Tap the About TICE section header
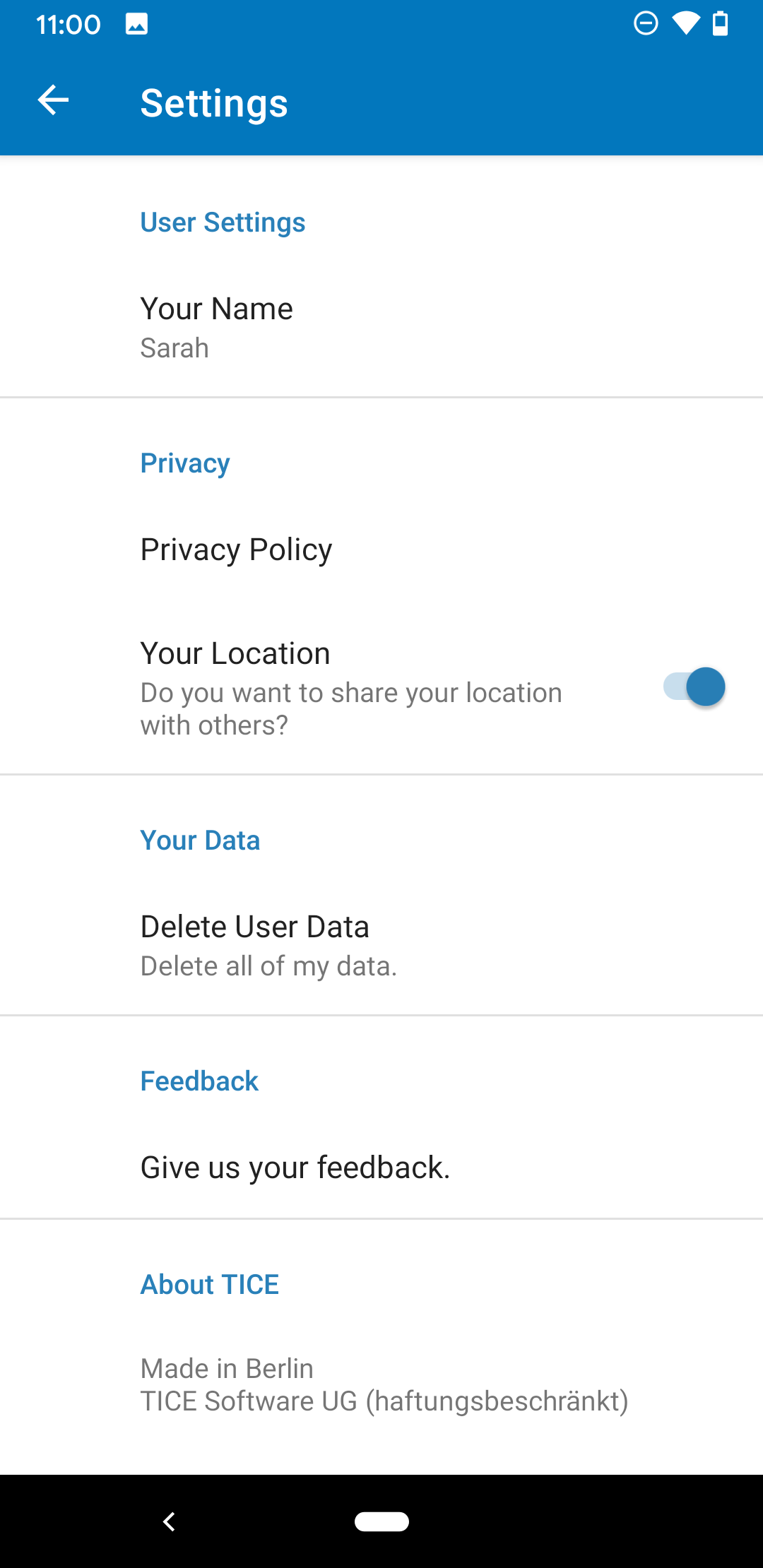Screen dimensions: 763x1568 click(210, 1284)
